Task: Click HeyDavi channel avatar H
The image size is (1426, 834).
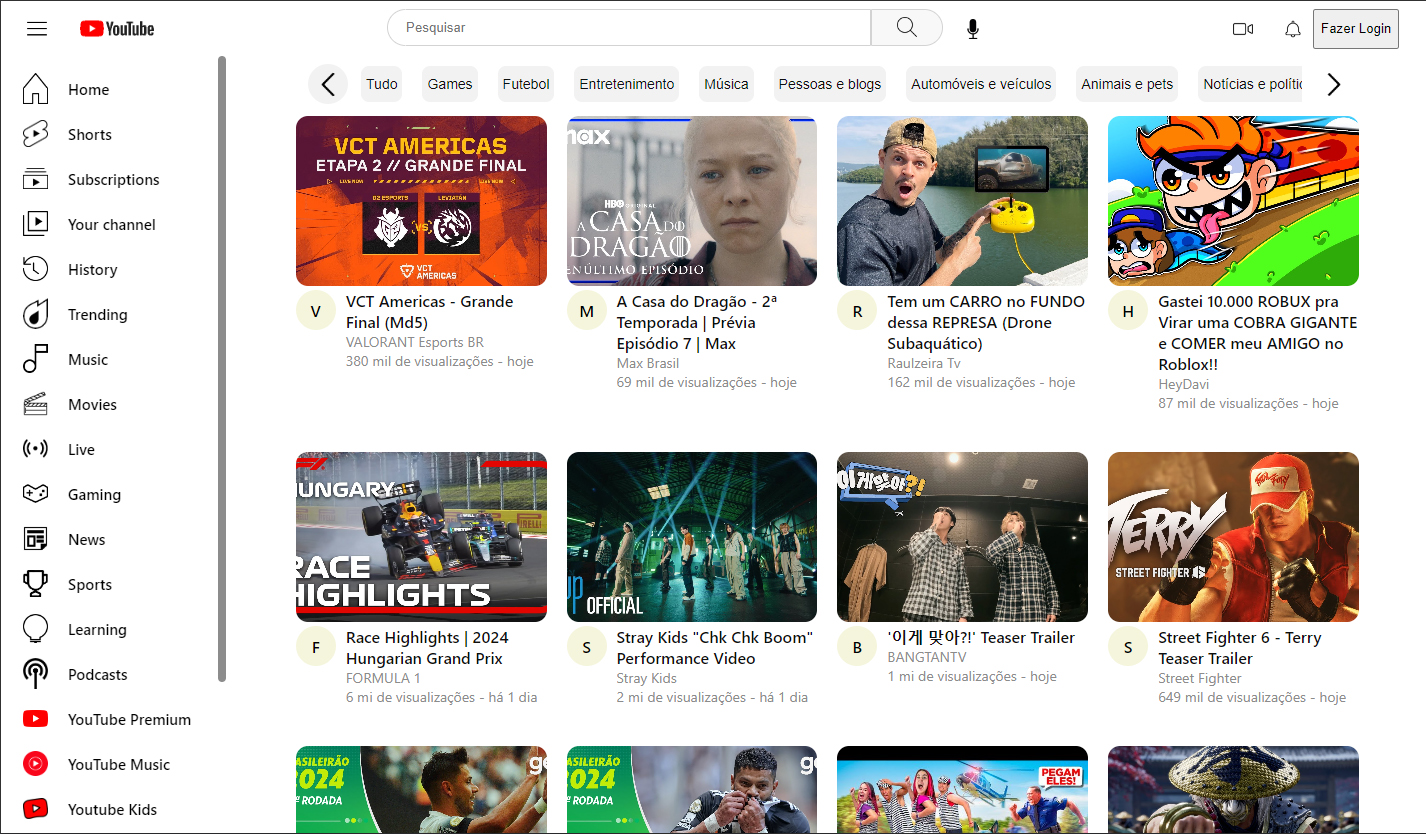Action: 1128,311
